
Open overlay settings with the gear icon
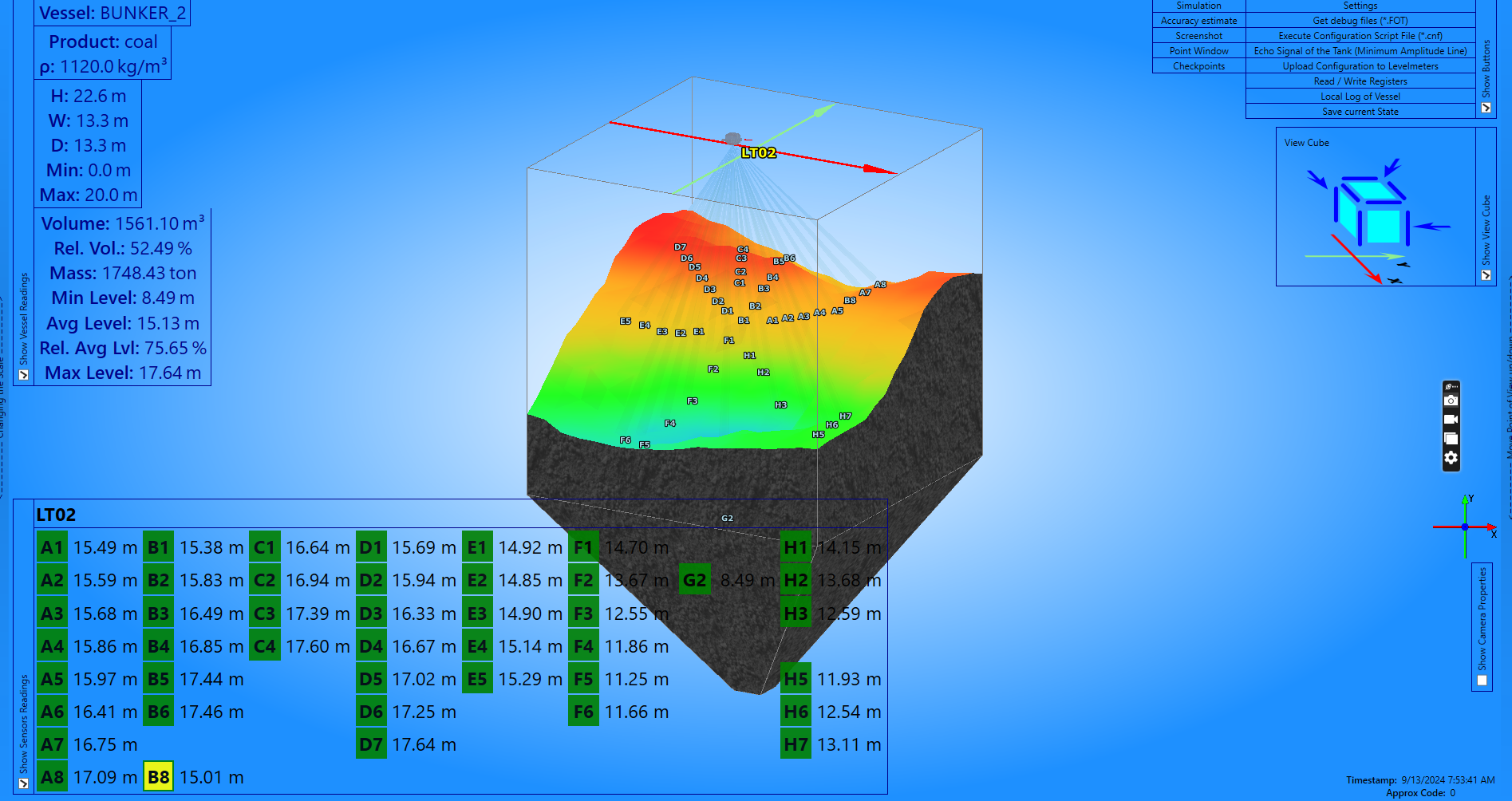tap(1451, 458)
